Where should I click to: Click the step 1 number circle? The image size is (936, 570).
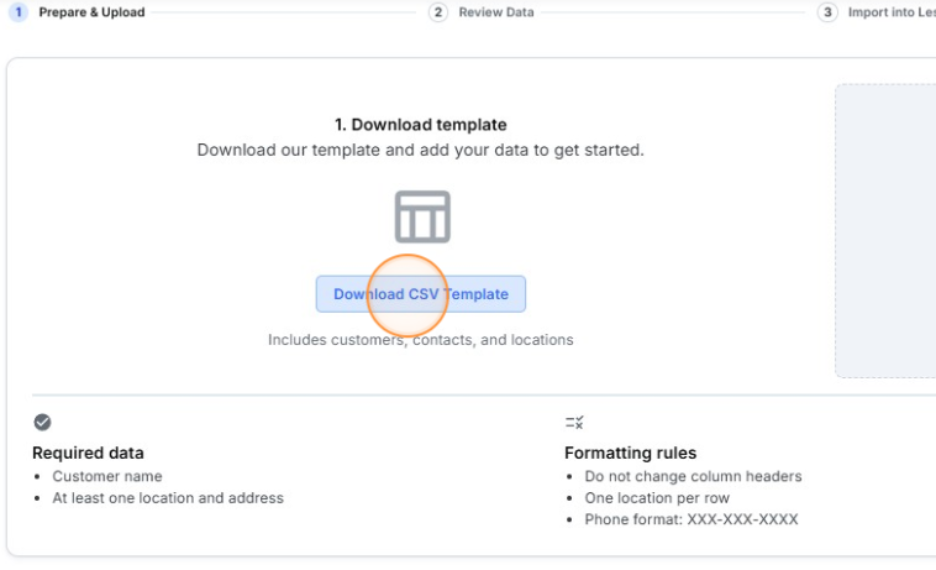(x=19, y=13)
